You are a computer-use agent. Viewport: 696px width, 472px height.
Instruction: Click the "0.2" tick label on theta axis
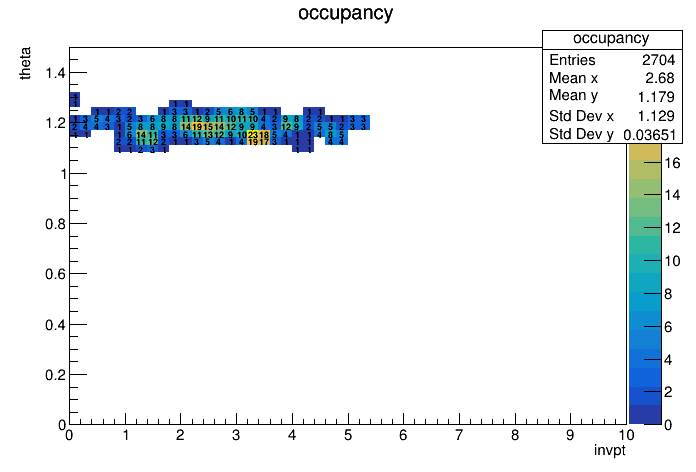click(55, 375)
